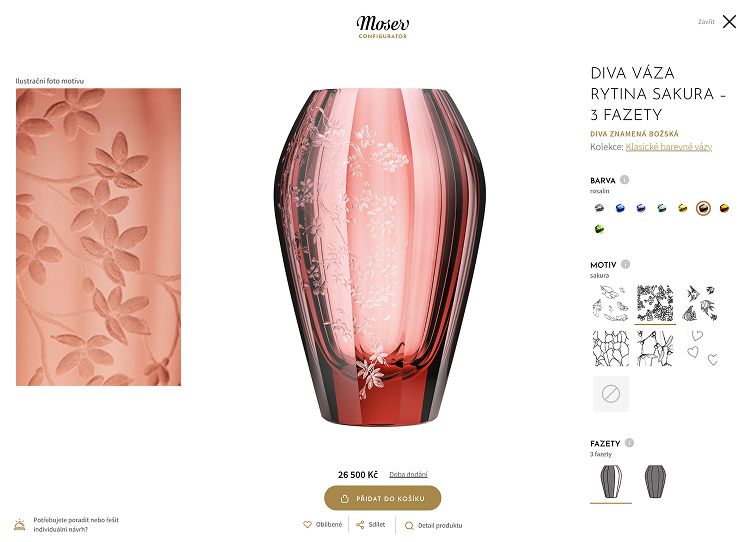The image size is (750, 542).
Task: Add vase to favorites via heart icon
Action: [x=308, y=525]
